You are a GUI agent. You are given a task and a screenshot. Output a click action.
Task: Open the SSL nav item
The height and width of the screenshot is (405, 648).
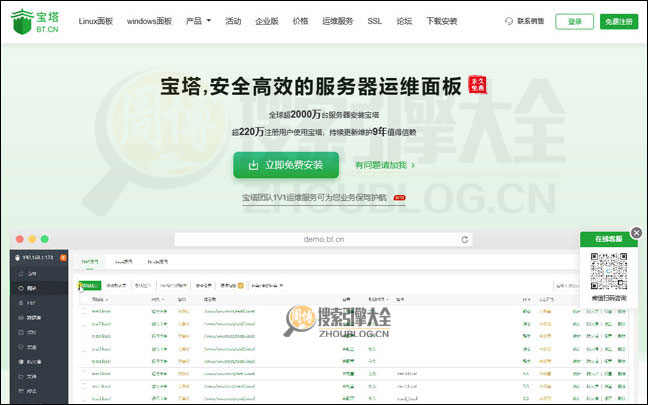coord(374,21)
